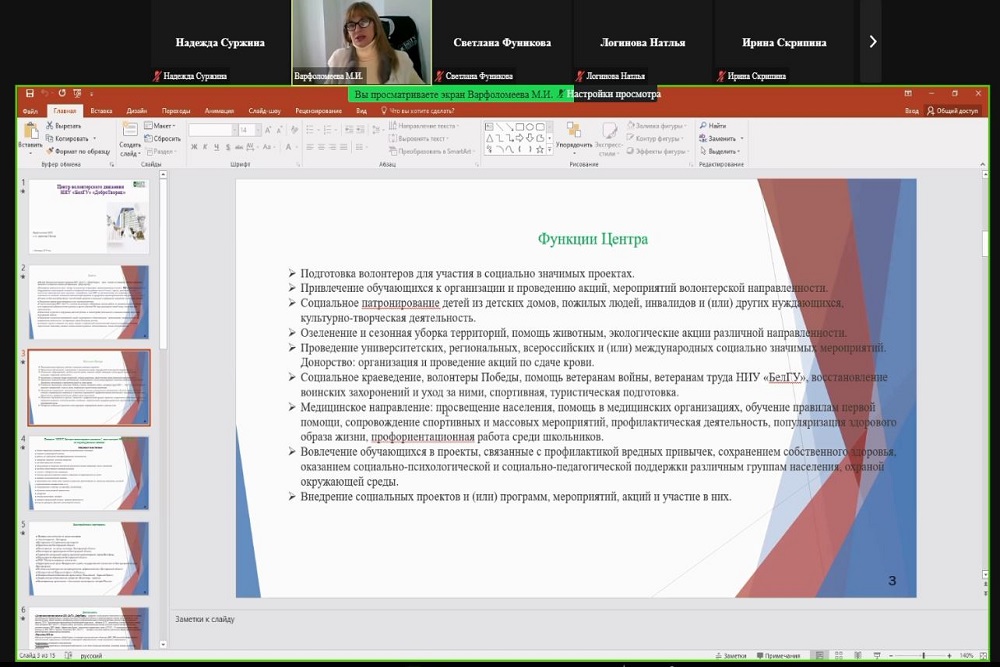Click the Find (Найти) magnifier icon
The image size is (1000, 667).
coord(704,126)
